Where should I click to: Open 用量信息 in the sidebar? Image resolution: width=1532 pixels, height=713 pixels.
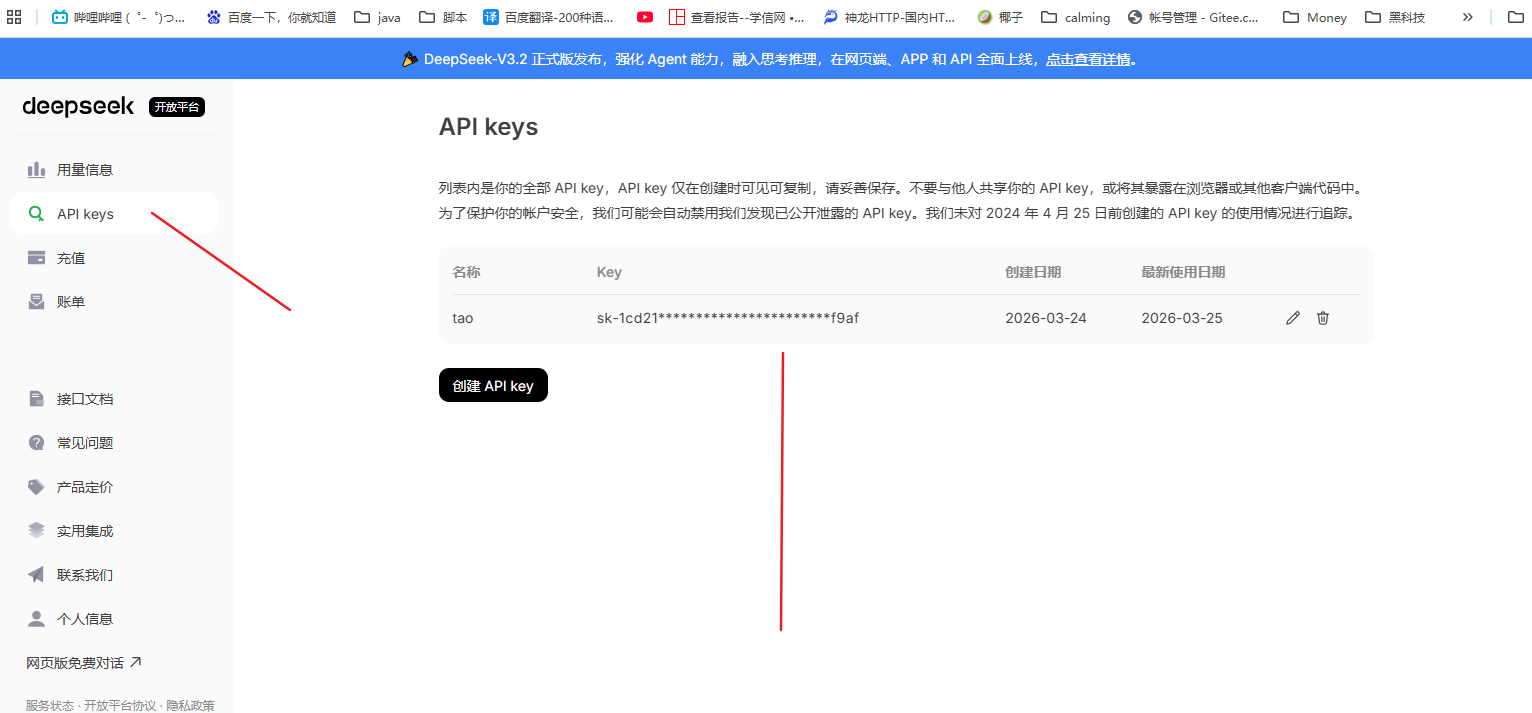click(113, 170)
